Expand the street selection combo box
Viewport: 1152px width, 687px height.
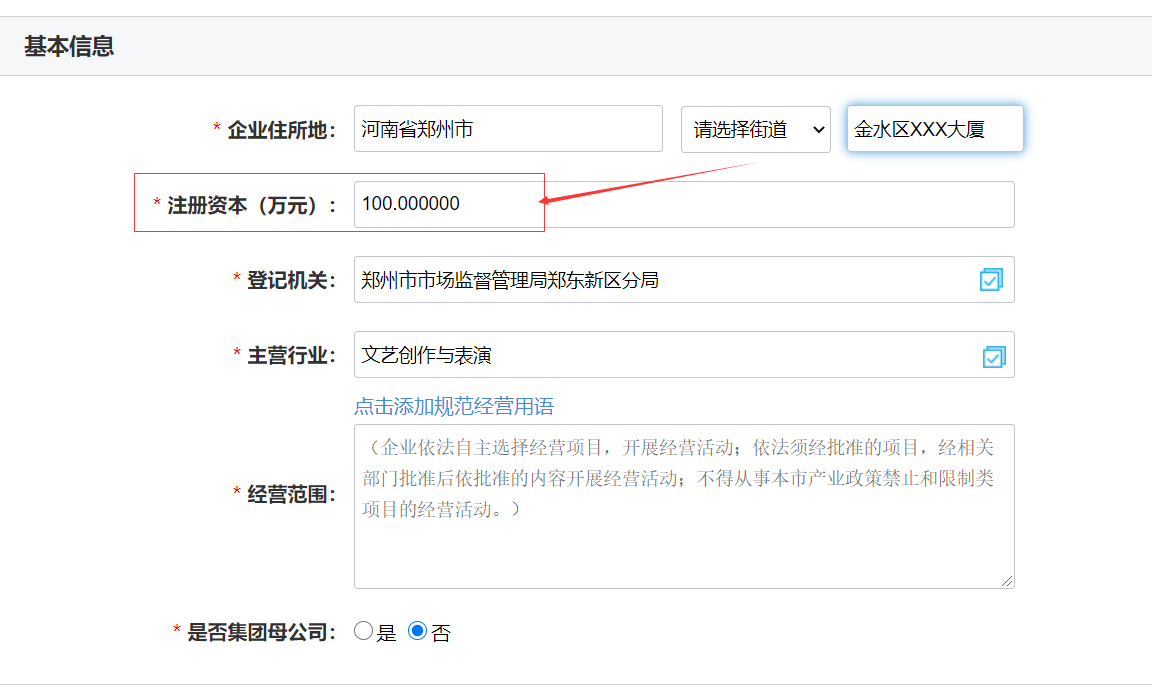click(x=756, y=129)
